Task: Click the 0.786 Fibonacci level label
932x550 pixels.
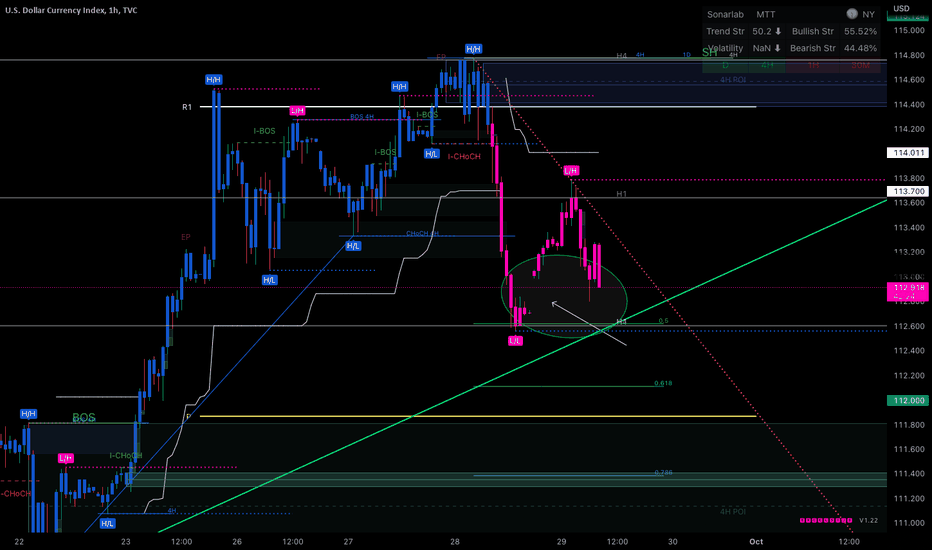Action: tap(663, 473)
